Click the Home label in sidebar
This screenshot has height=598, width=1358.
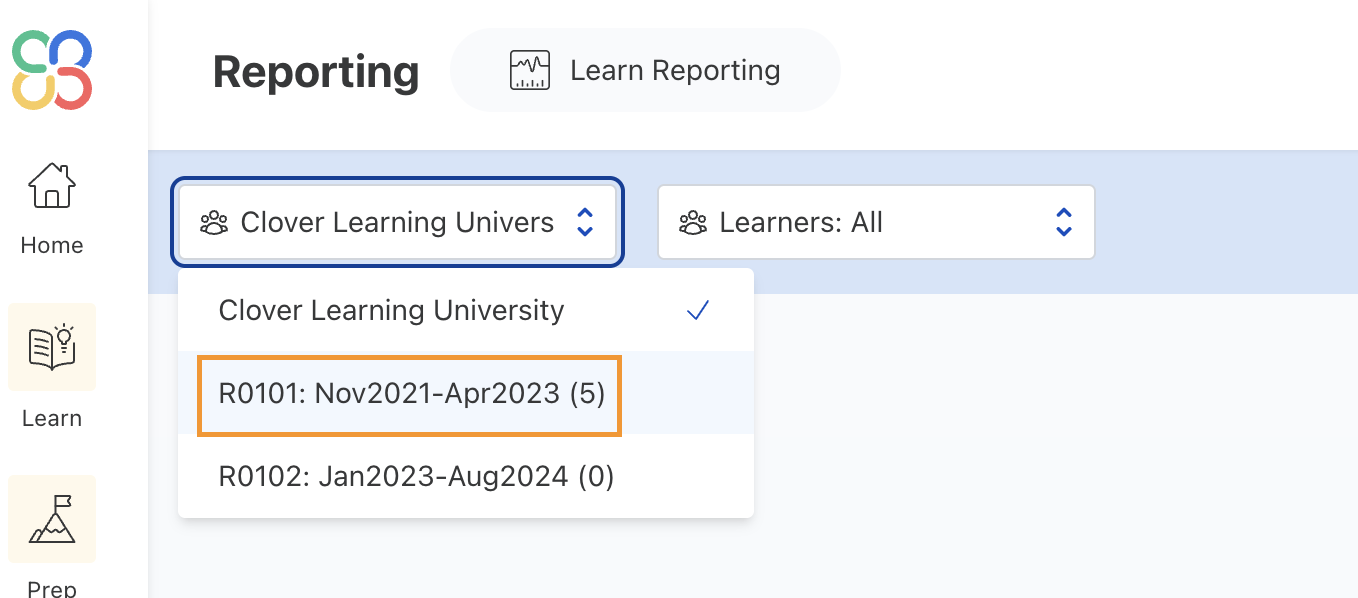point(52,245)
